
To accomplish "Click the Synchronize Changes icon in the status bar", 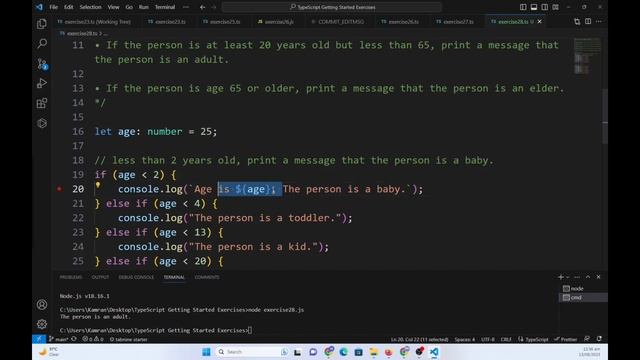I will pyautogui.click(x=74, y=339).
